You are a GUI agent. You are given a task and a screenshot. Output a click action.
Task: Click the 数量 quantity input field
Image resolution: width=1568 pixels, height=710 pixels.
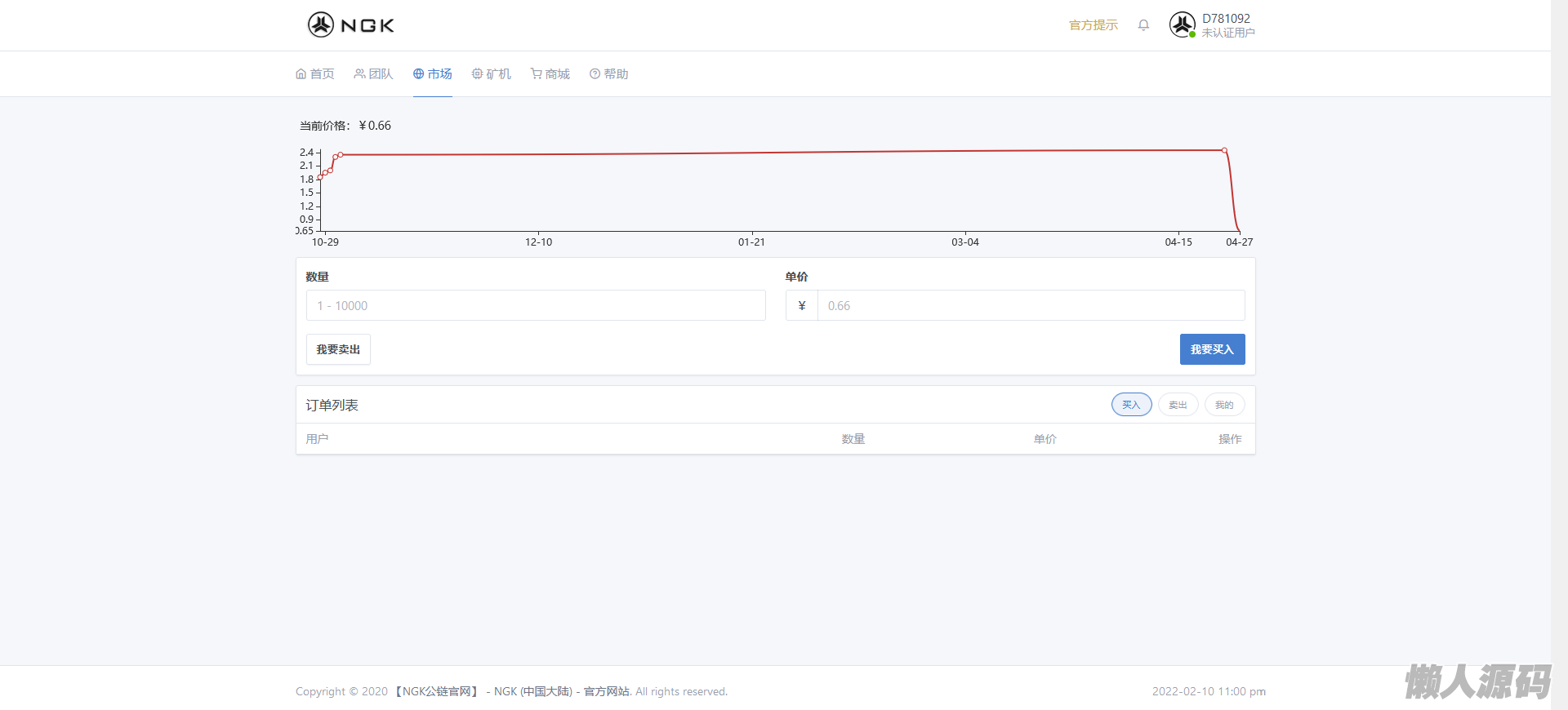tap(536, 306)
